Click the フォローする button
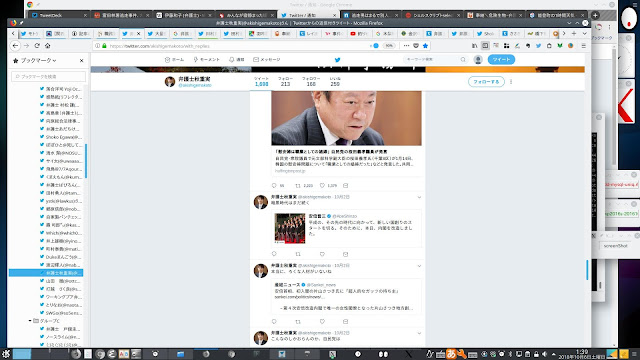The image size is (640, 360). point(486,82)
